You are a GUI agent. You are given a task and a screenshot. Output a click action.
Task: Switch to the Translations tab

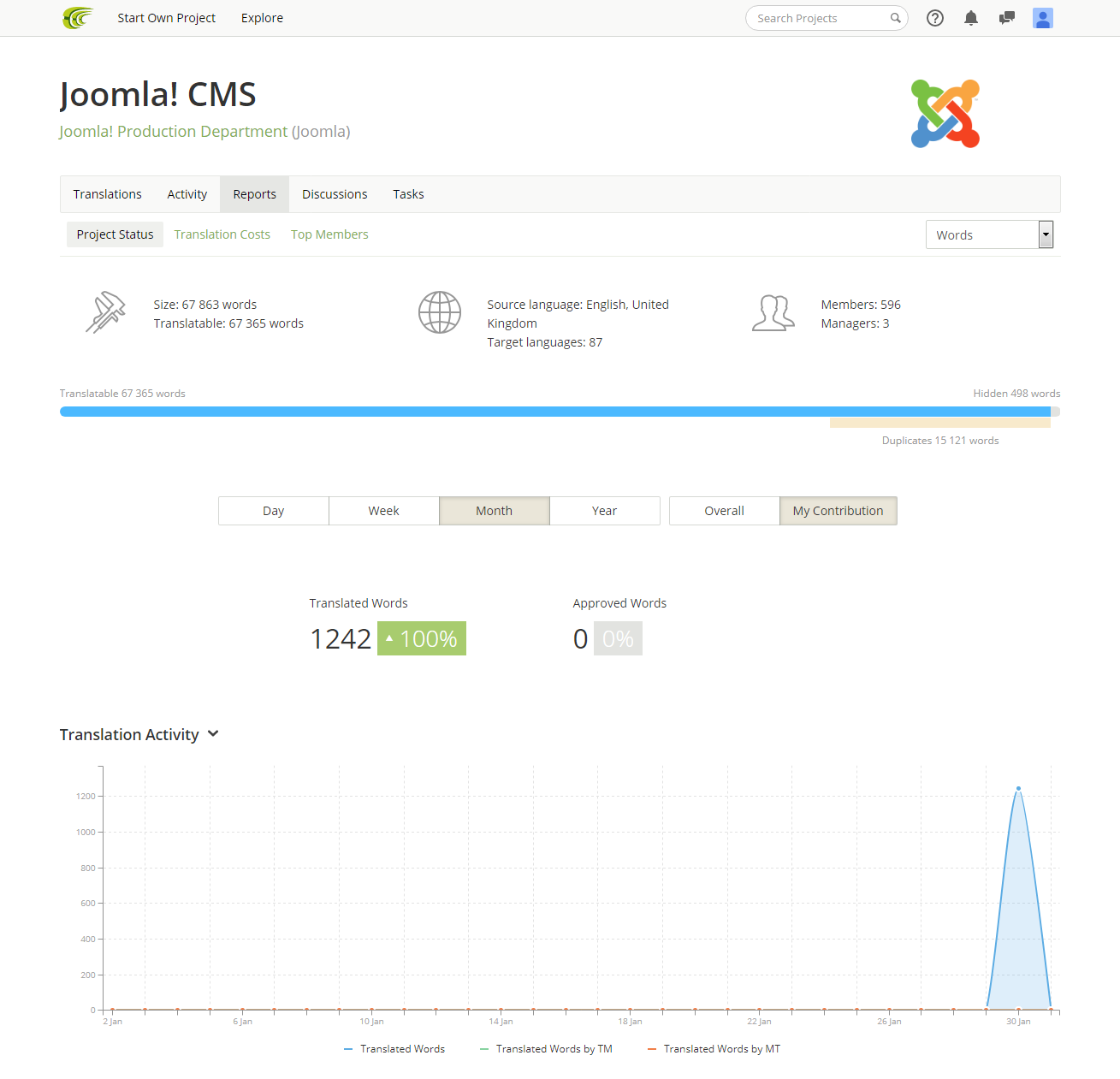point(108,194)
